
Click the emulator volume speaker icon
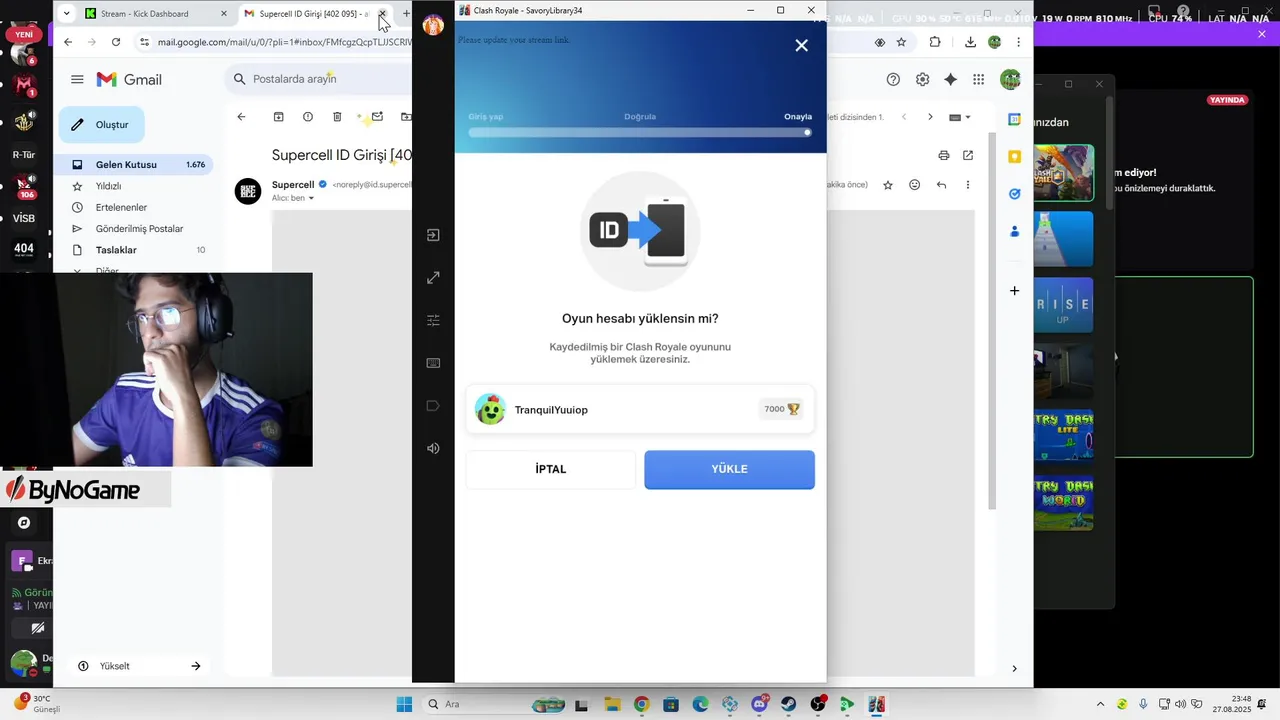433,448
